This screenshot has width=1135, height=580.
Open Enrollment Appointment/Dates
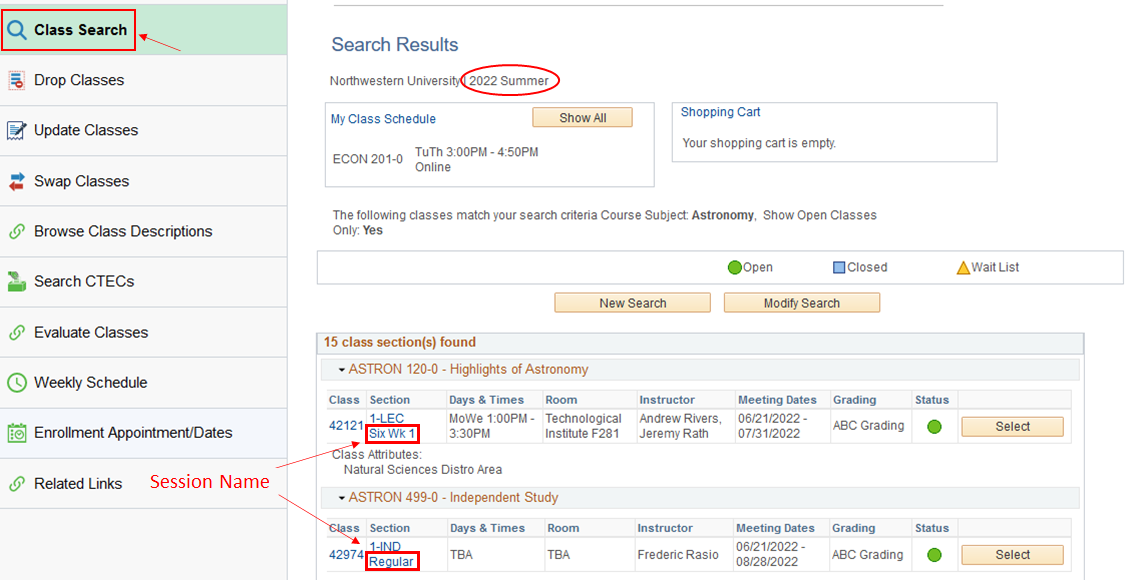click(x=143, y=433)
